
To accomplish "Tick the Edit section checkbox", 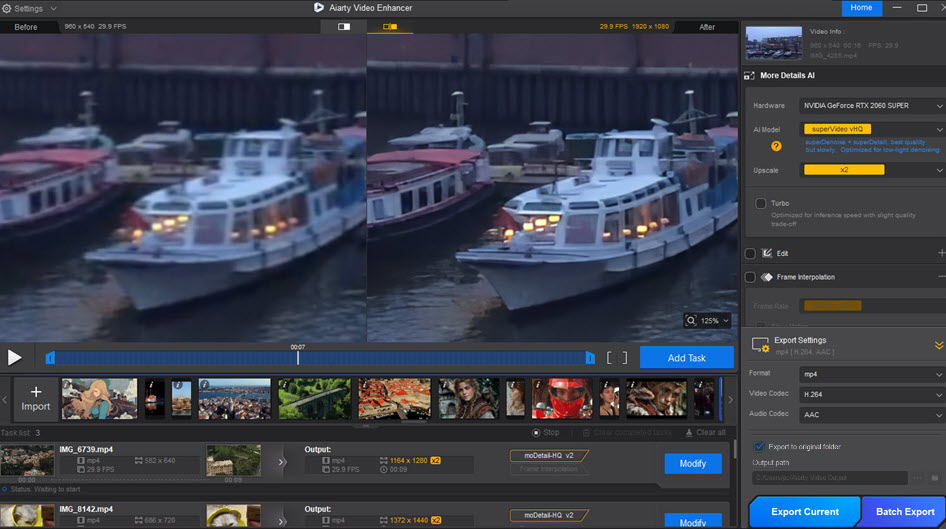I will click(x=751, y=254).
